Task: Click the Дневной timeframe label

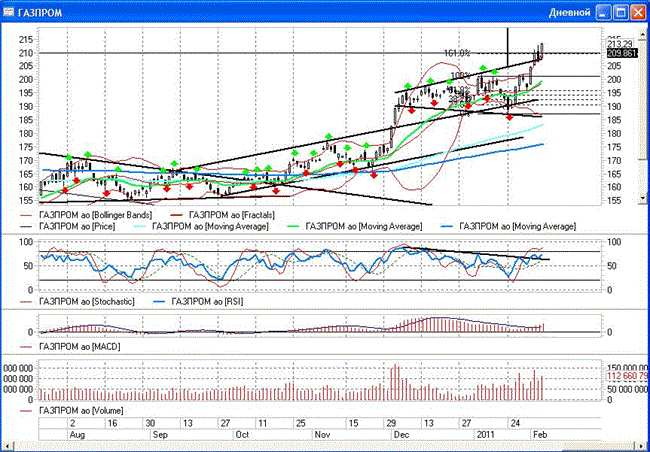Action: 569,13
